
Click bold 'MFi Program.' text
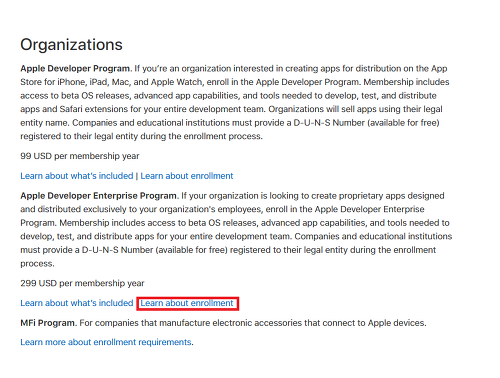(49, 323)
